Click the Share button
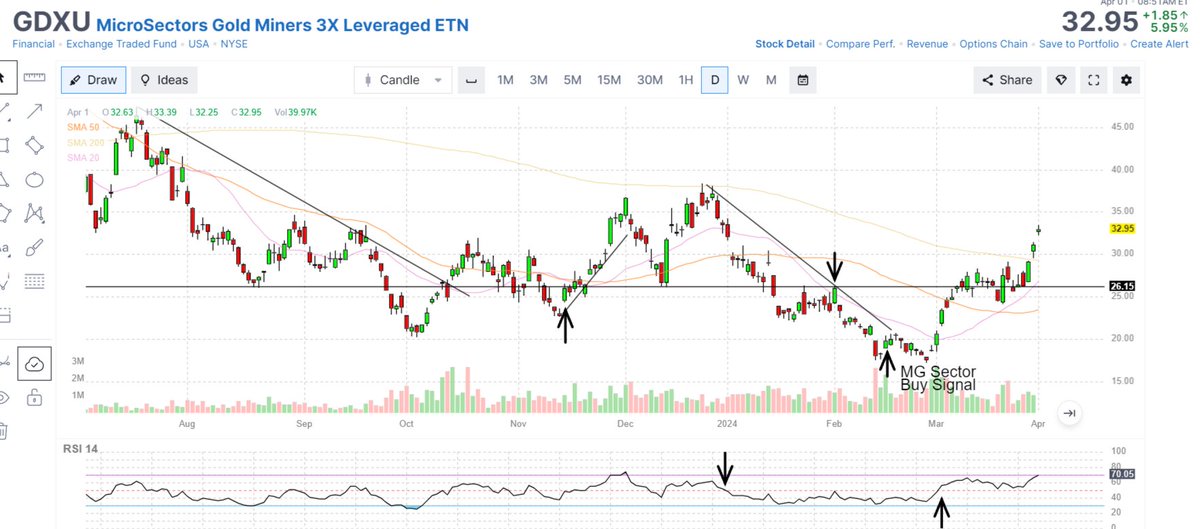Screen dimensions: 1200x529 pyautogui.click(x=1007, y=80)
